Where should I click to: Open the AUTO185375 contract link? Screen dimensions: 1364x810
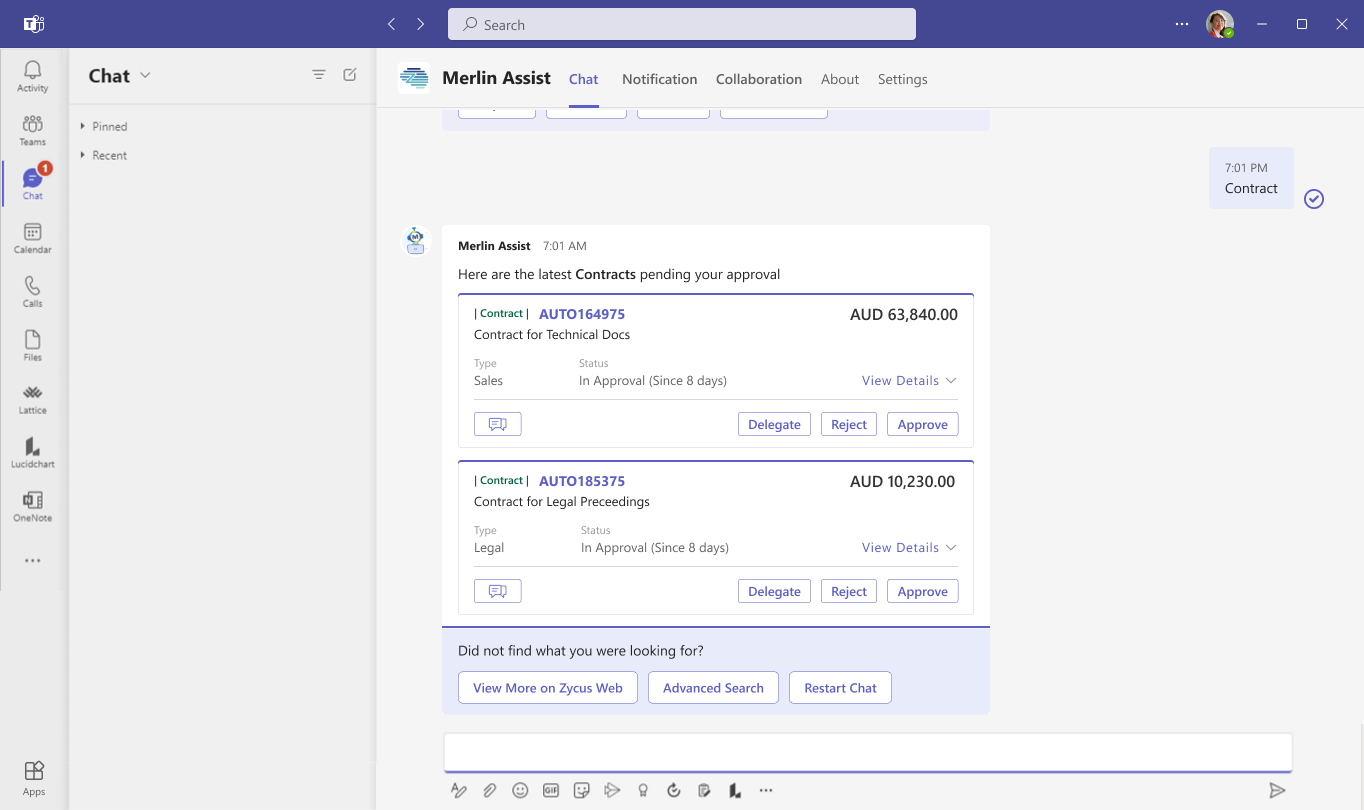(582, 481)
